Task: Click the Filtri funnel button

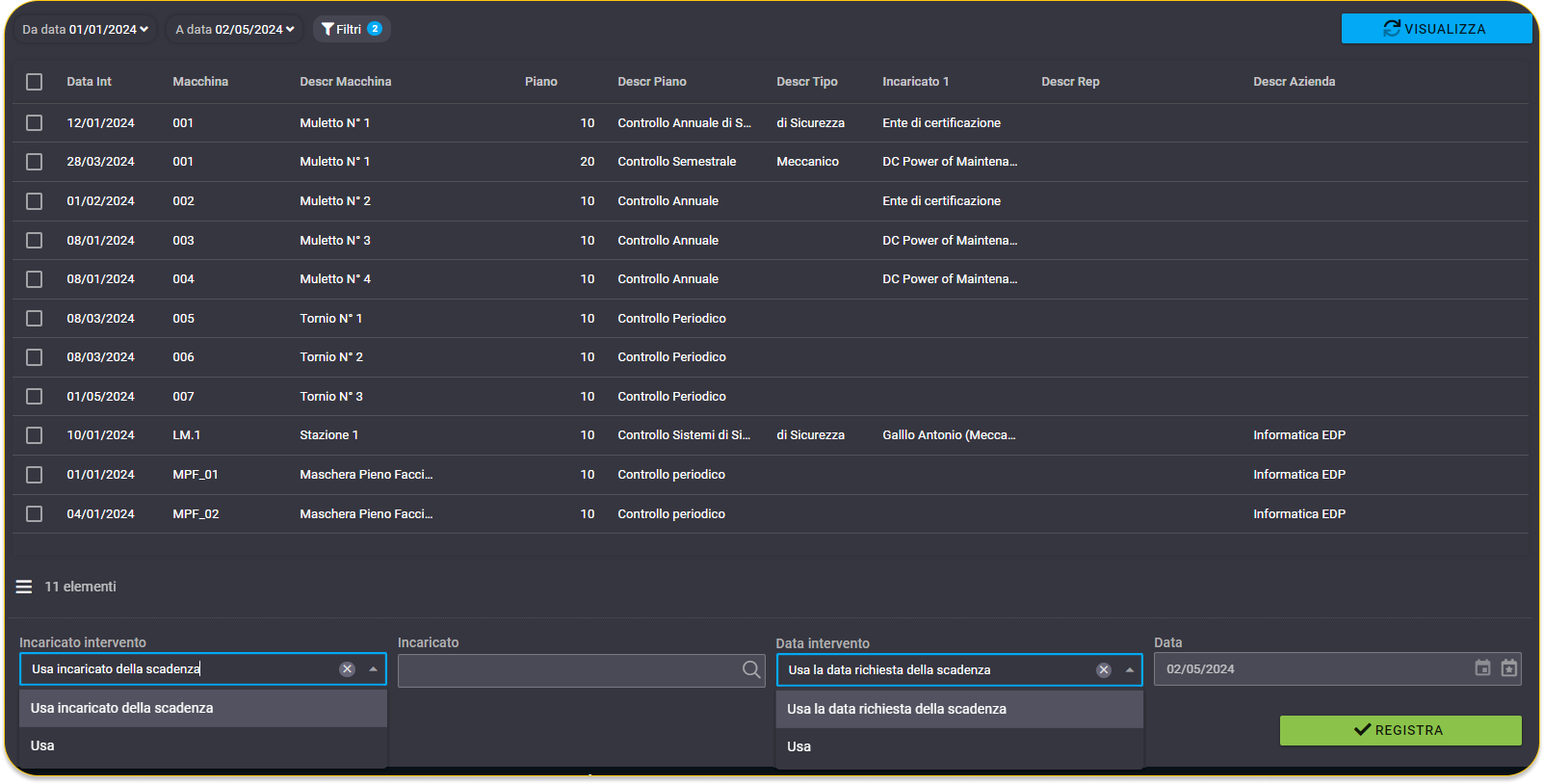Action: [352, 29]
